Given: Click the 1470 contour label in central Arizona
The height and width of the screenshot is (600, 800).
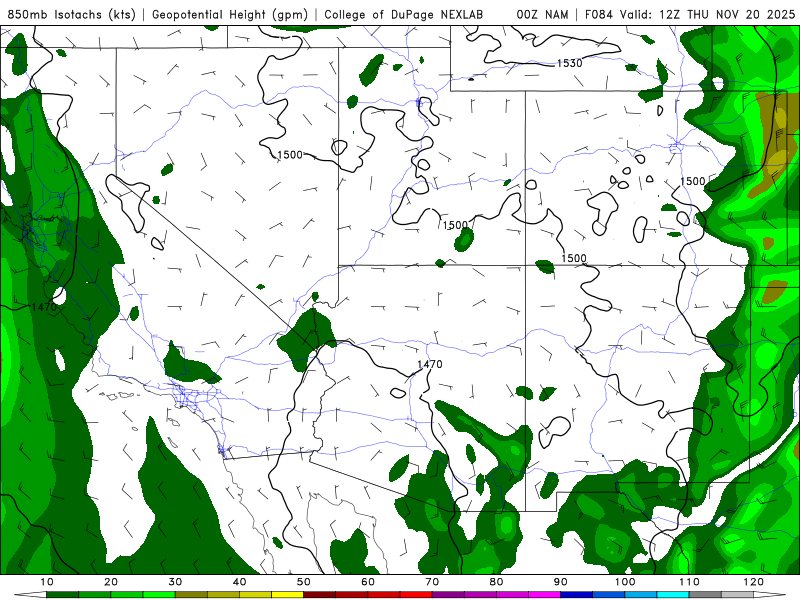Looking at the screenshot, I should (x=430, y=364).
